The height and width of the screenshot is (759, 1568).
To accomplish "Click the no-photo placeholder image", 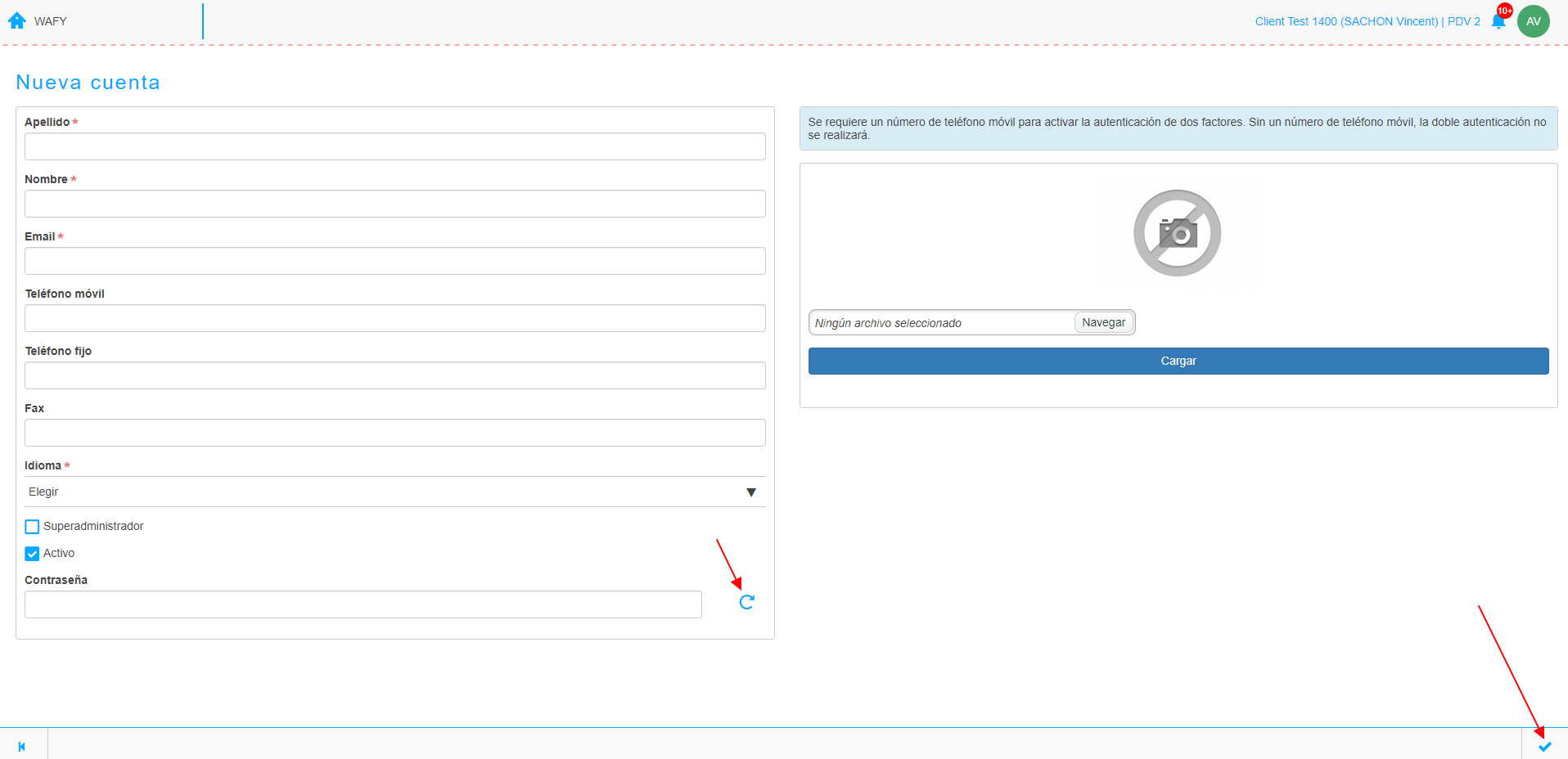I will coord(1177,233).
